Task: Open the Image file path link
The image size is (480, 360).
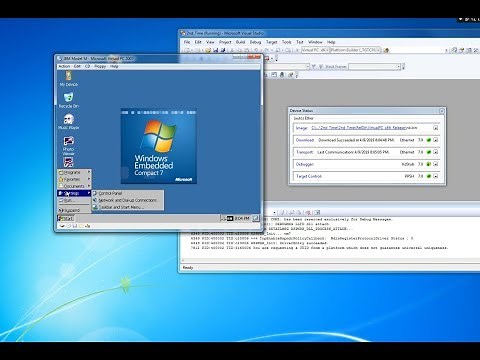Action: pyautogui.click(x=359, y=128)
